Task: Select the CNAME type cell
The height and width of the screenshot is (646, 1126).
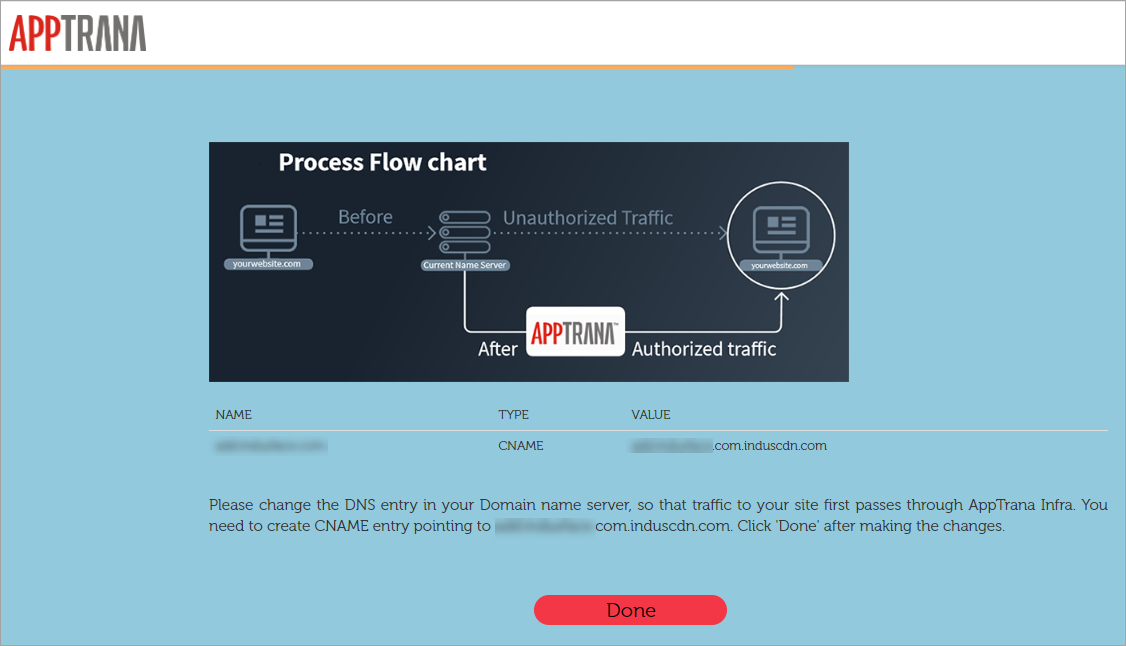Action: (521, 446)
